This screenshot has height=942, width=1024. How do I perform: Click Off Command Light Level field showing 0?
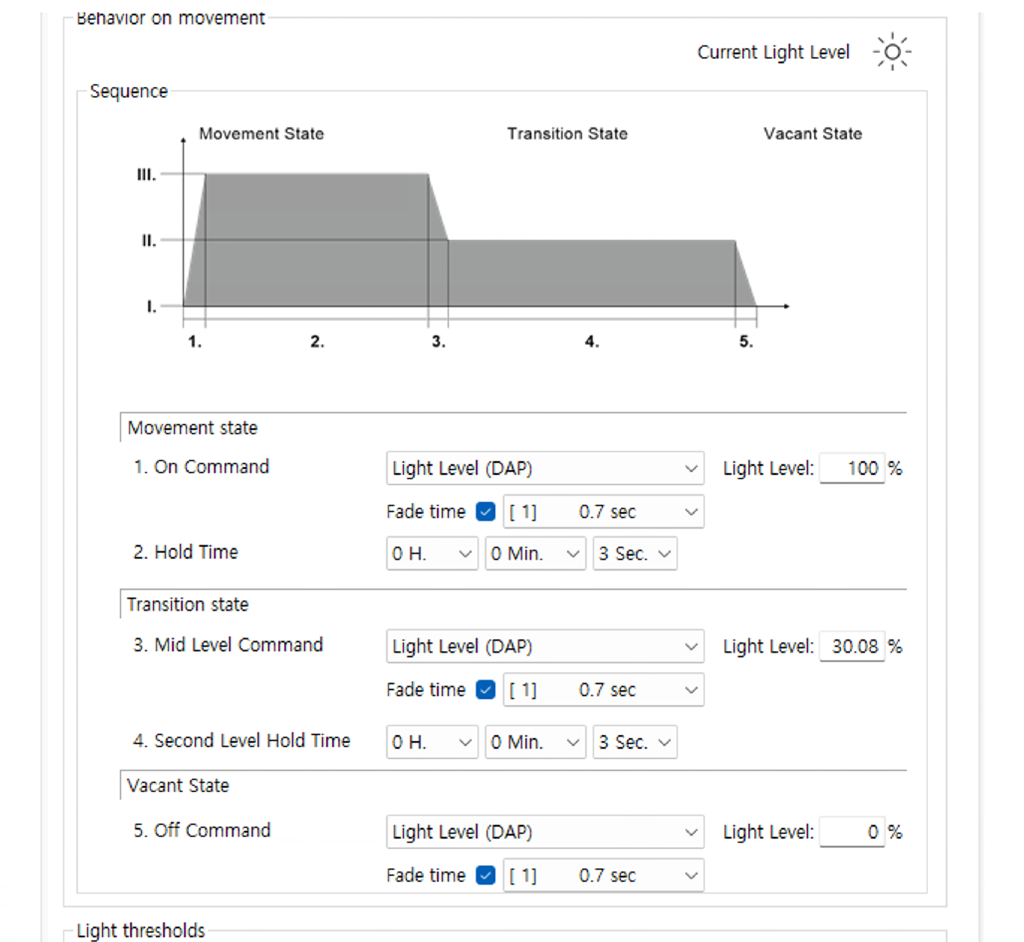click(x=852, y=832)
